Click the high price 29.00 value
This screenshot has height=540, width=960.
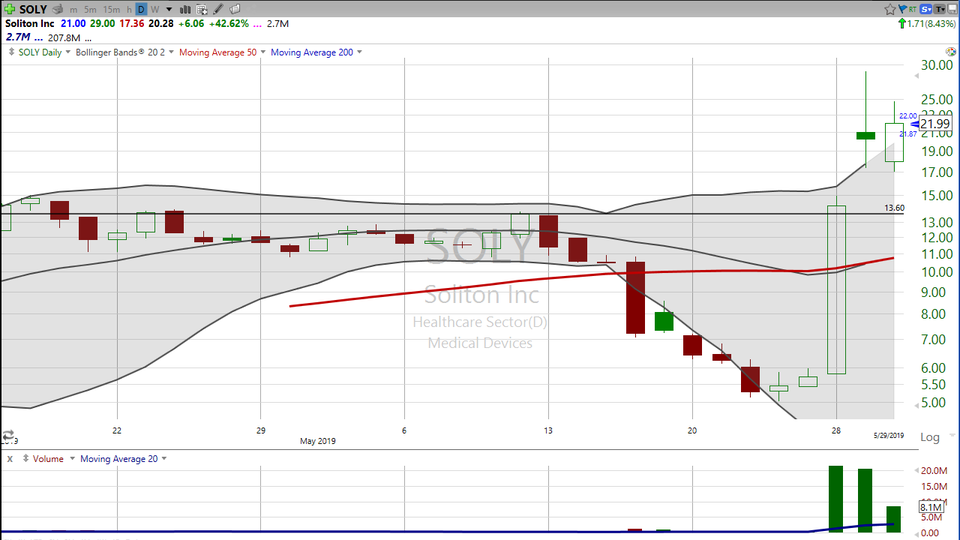pos(102,24)
